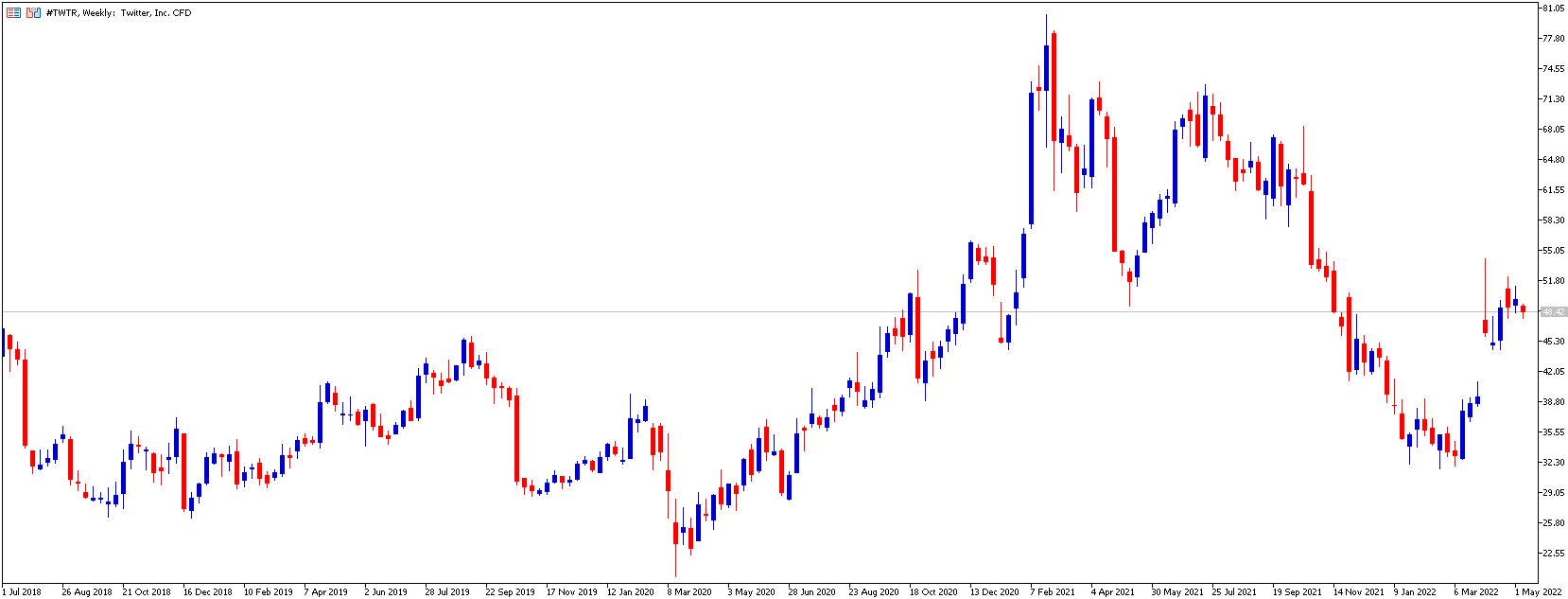
Task: Click the '7 Apr 2019' time label
Action: [x=326, y=592]
